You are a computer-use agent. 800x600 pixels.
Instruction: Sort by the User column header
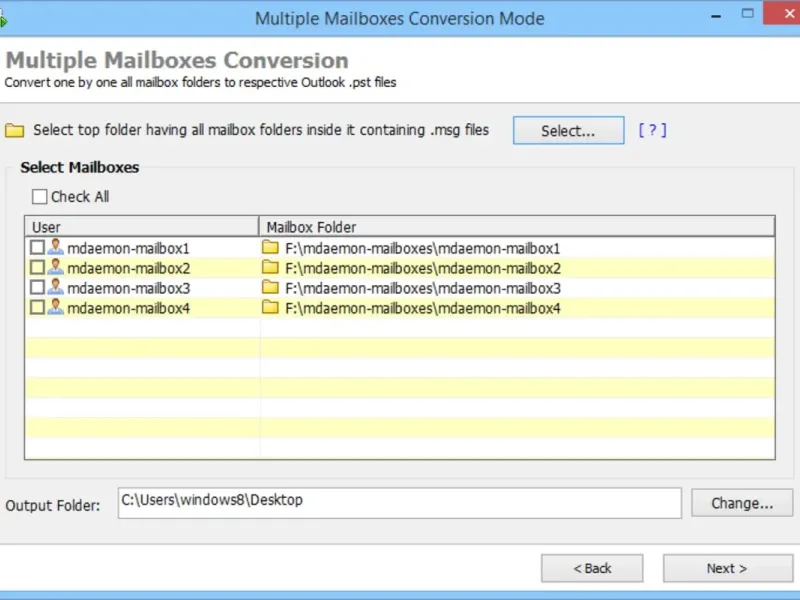pos(140,227)
